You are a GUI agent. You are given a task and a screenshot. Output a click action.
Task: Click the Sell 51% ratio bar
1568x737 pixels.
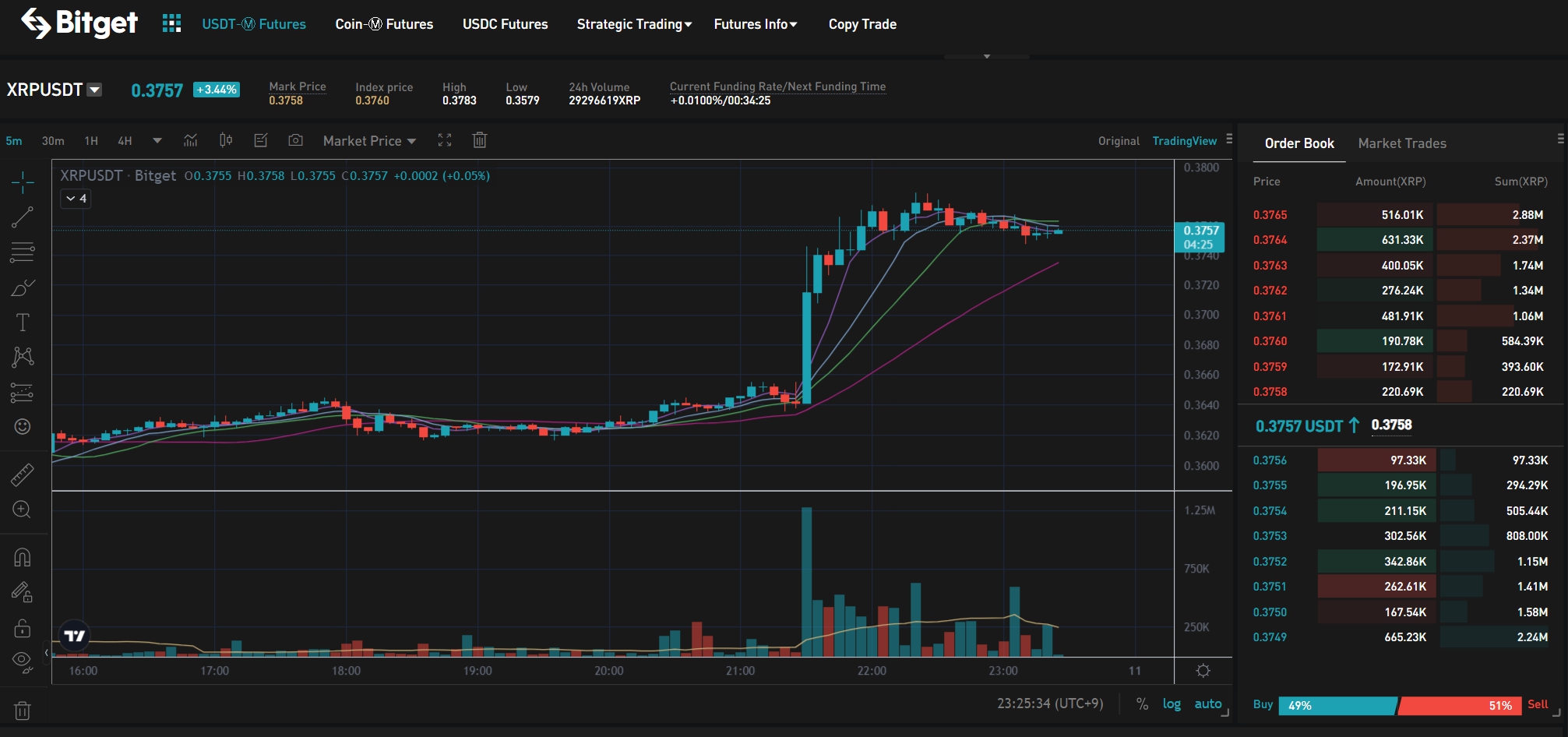[x=1460, y=706]
